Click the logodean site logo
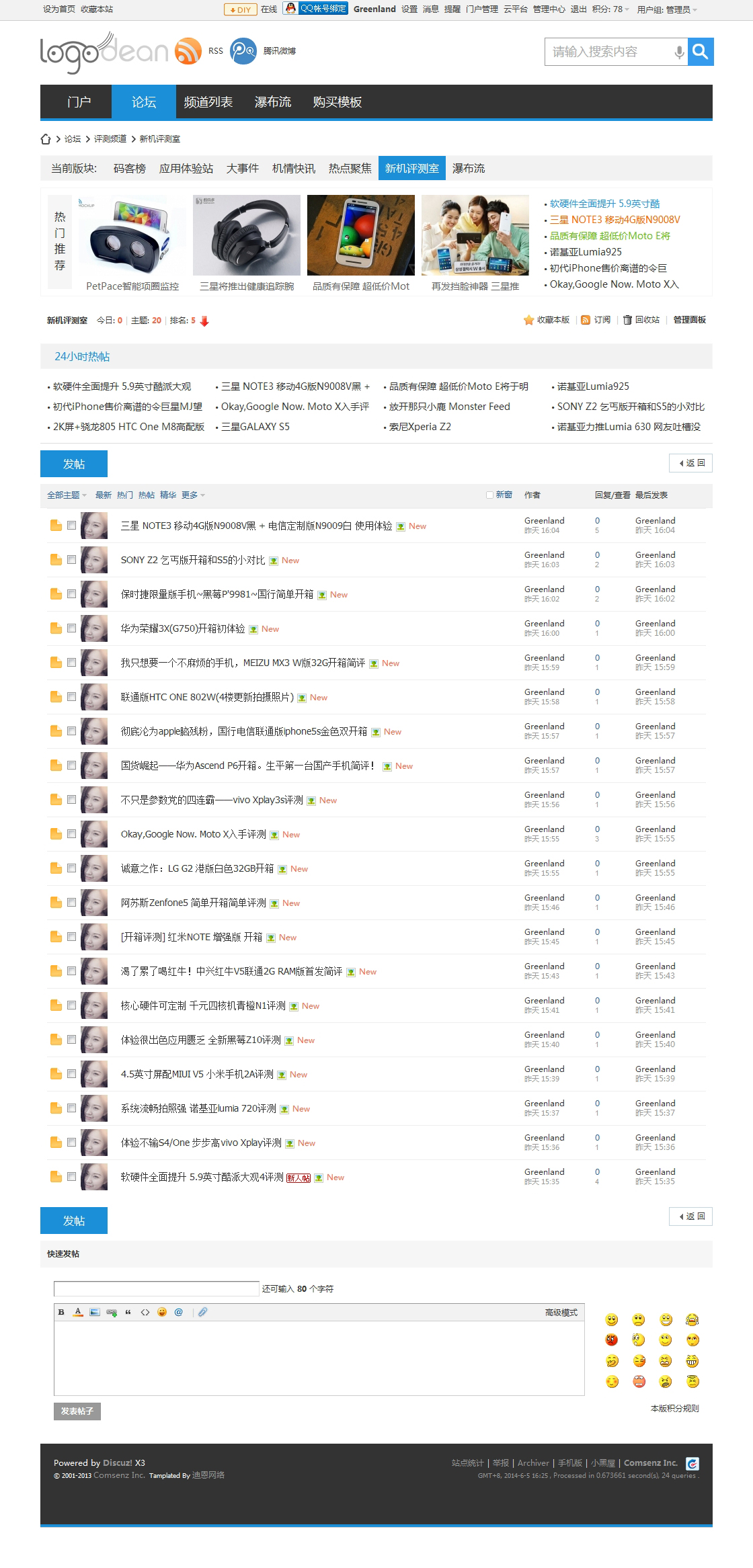The width and height of the screenshot is (753, 1568). point(104,52)
